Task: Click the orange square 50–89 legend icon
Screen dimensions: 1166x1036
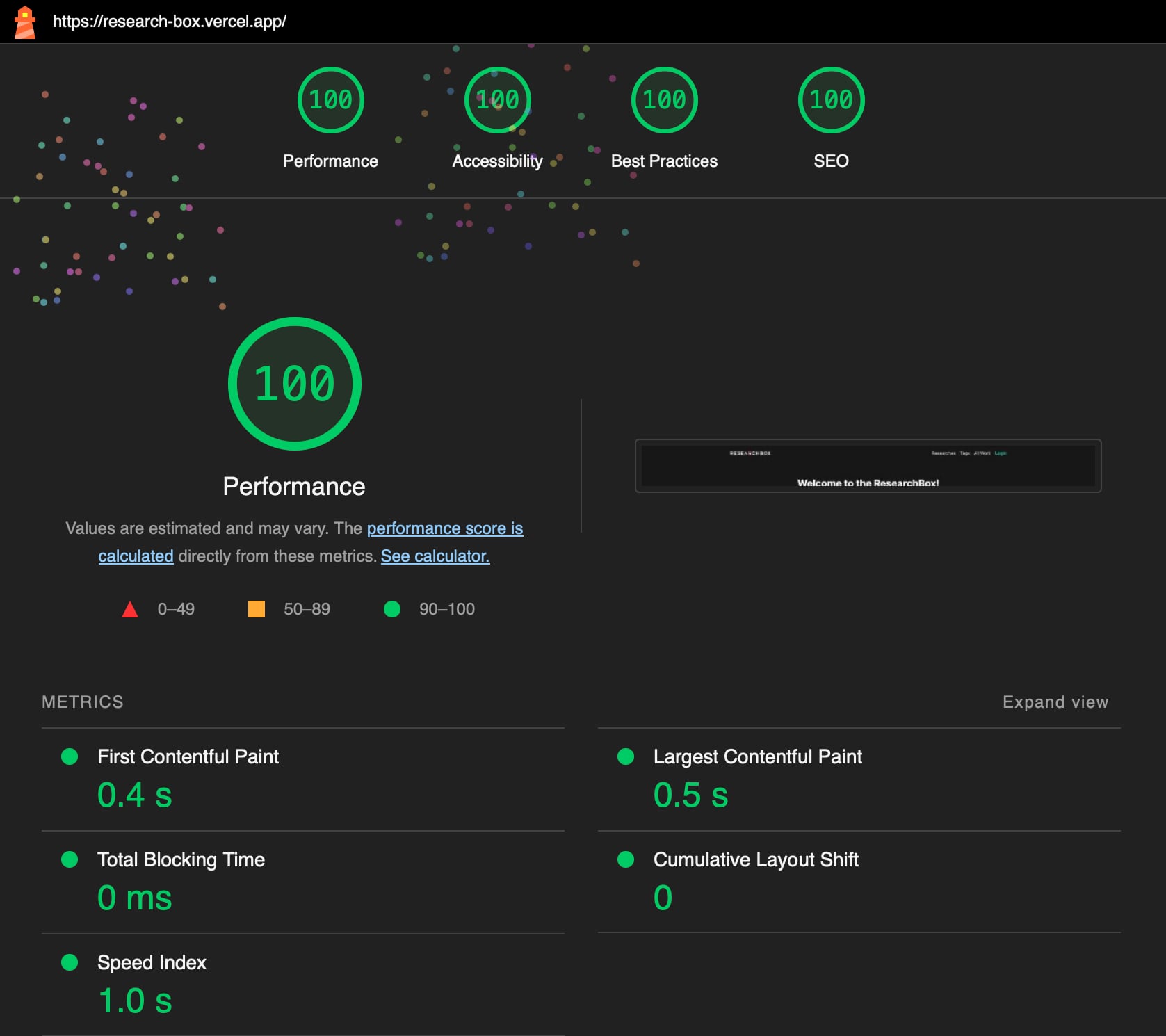Action: [x=257, y=609]
